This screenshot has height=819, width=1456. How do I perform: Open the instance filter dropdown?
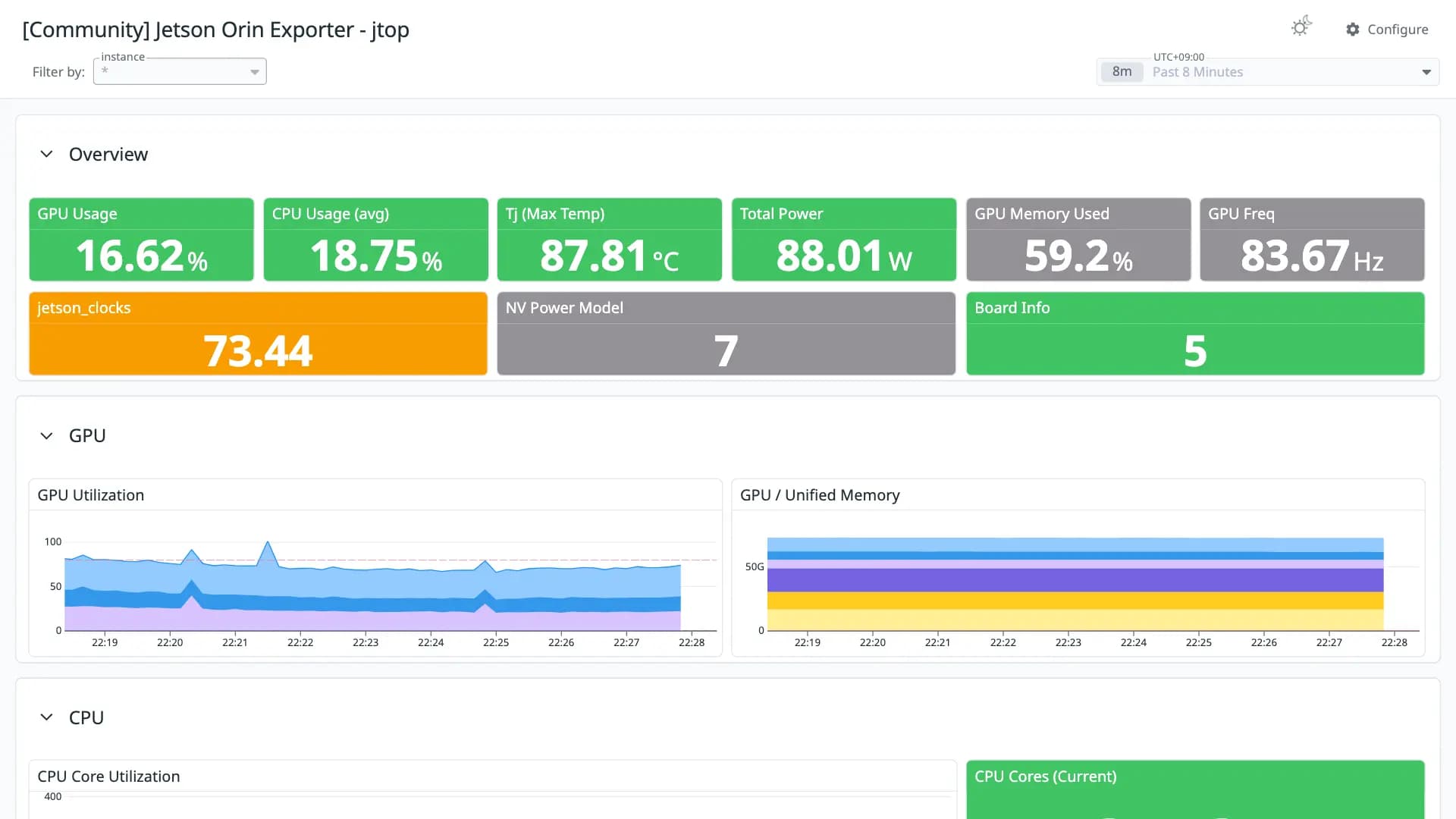pyautogui.click(x=180, y=71)
